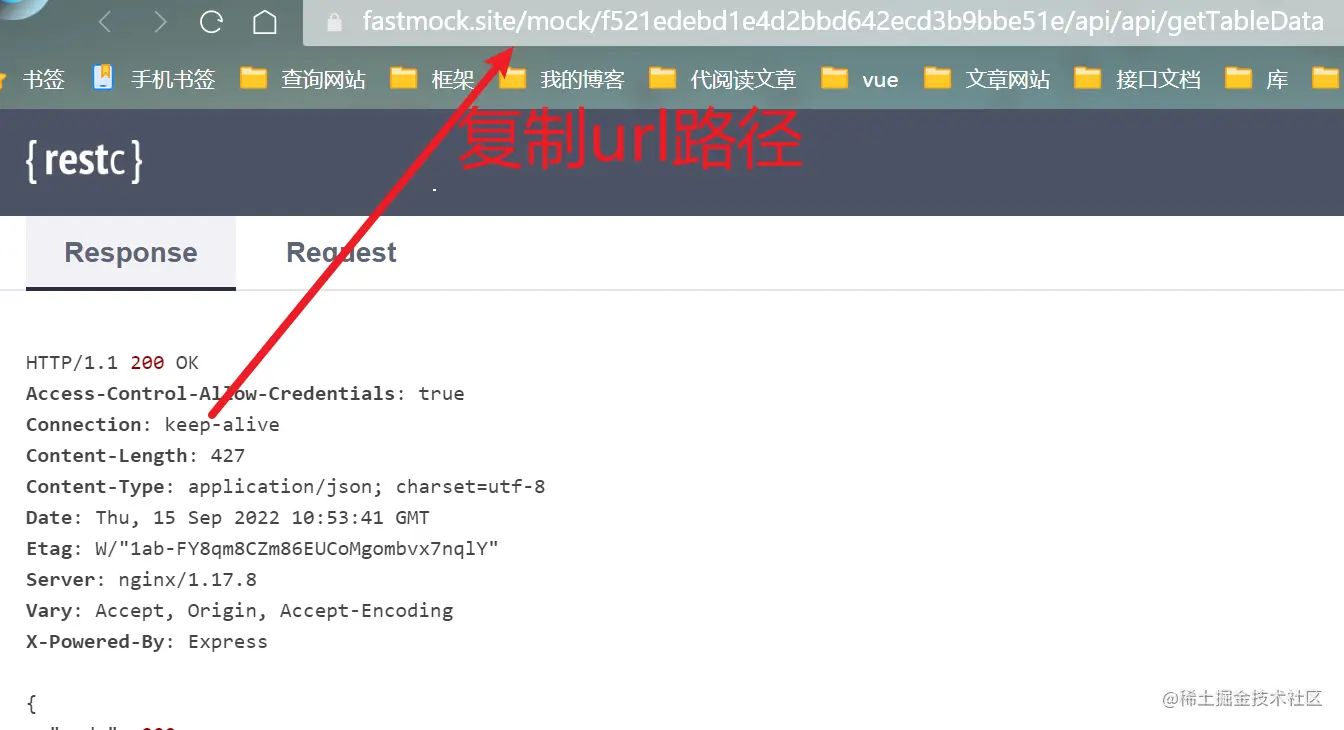This screenshot has width=1344, height=730.
Task: Reload the page with refresh icon
Action: coord(211,22)
